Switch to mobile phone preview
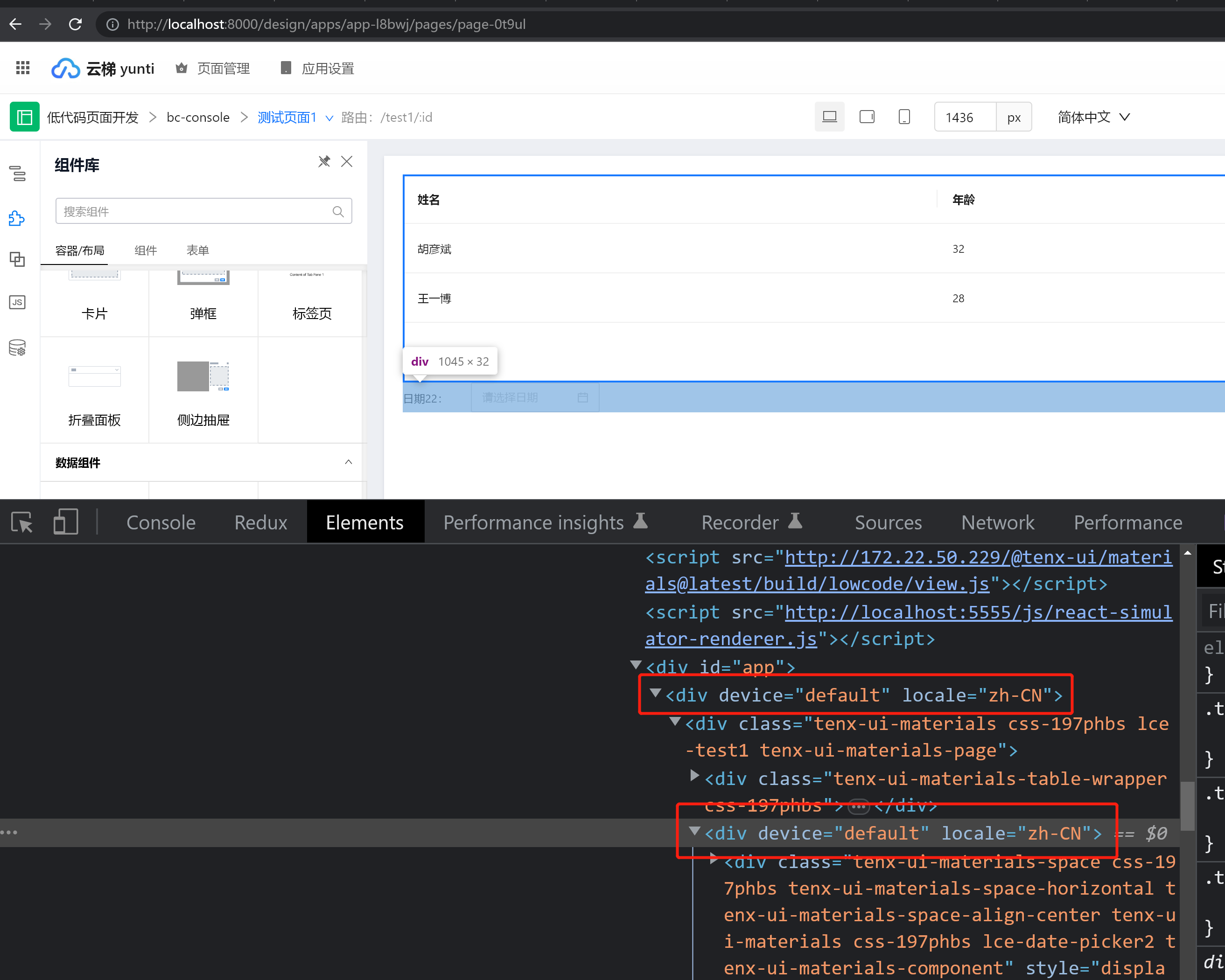The image size is (1225, 980). pyautogui.click(x=904, y=117)
